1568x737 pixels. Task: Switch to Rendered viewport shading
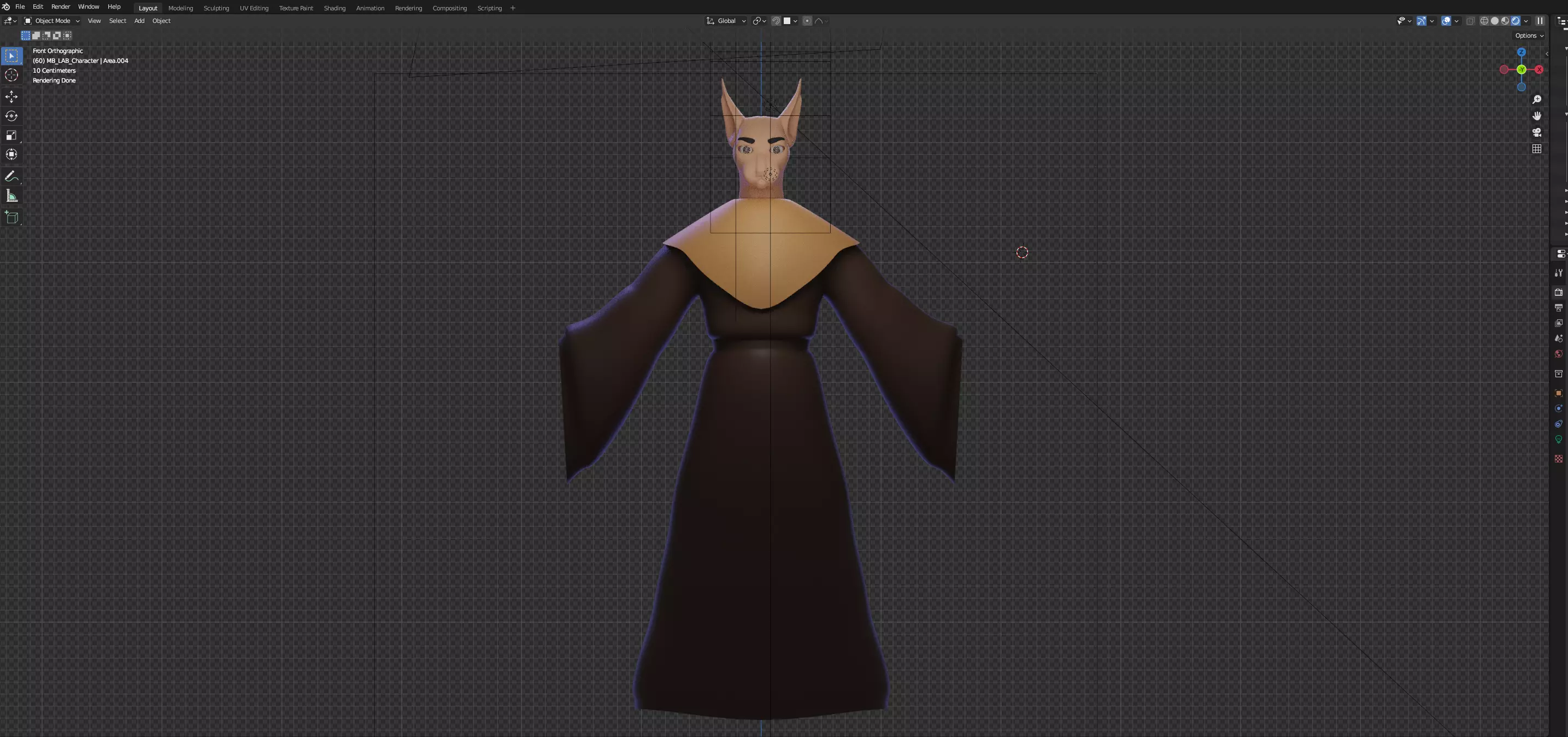[x=1516, y=21]
